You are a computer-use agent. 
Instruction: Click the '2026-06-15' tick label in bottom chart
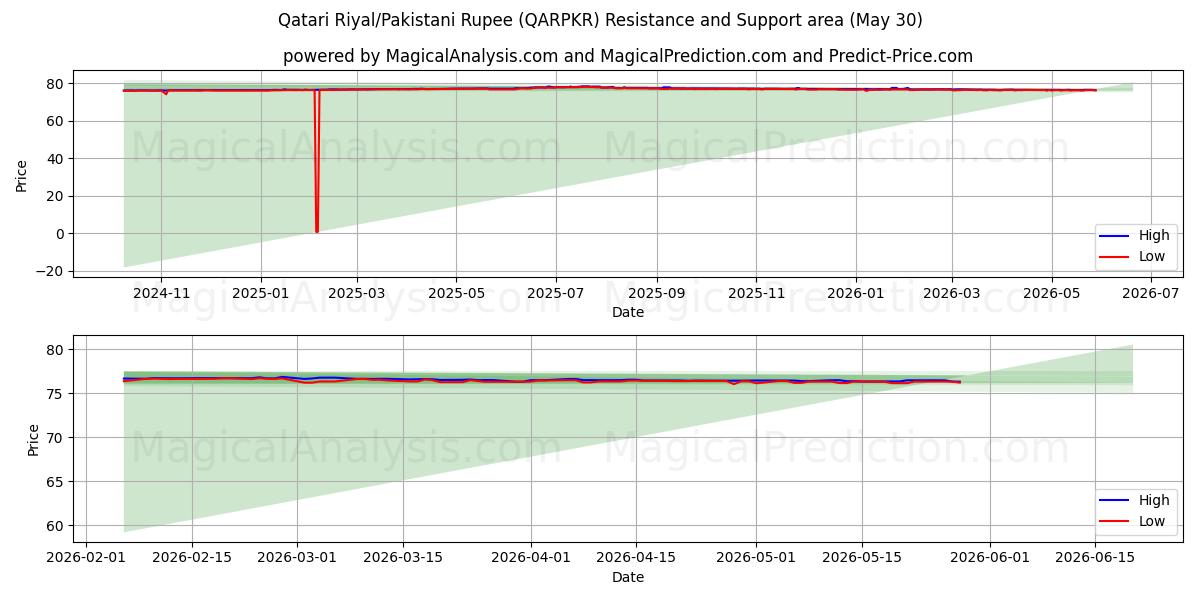pos(1095,558)
